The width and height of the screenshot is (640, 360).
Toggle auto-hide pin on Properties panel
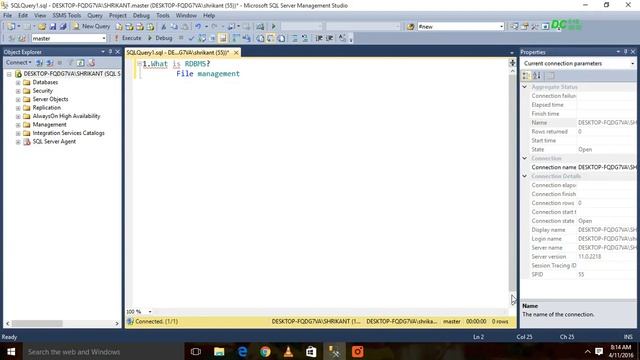pyautogui.click(x=625, y=52)
